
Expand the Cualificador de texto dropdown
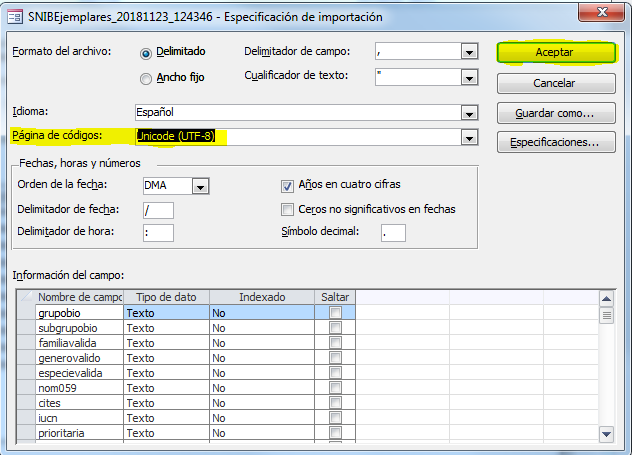click(x=468, y=77)
